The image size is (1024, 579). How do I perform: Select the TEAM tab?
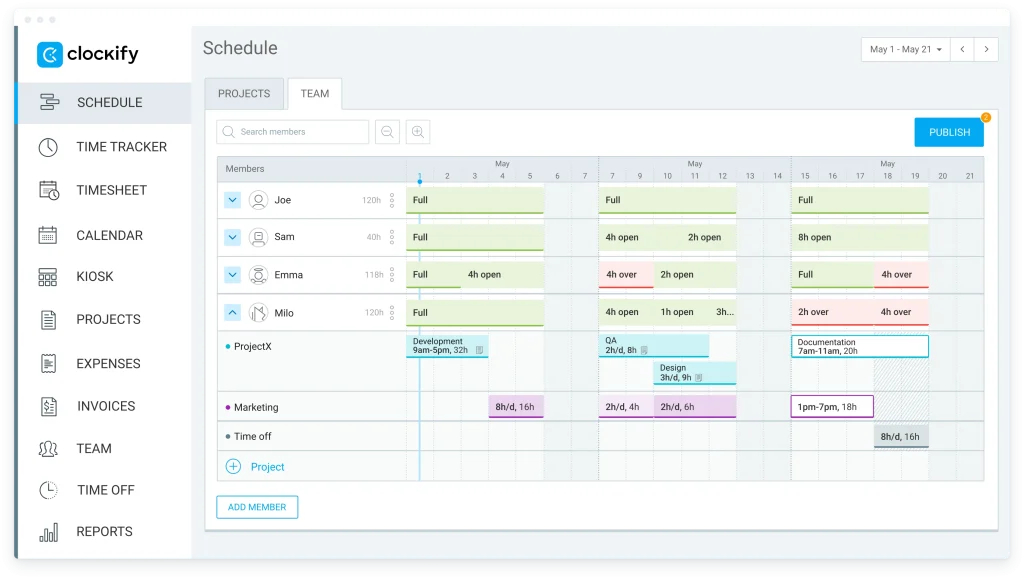(315, 93)
